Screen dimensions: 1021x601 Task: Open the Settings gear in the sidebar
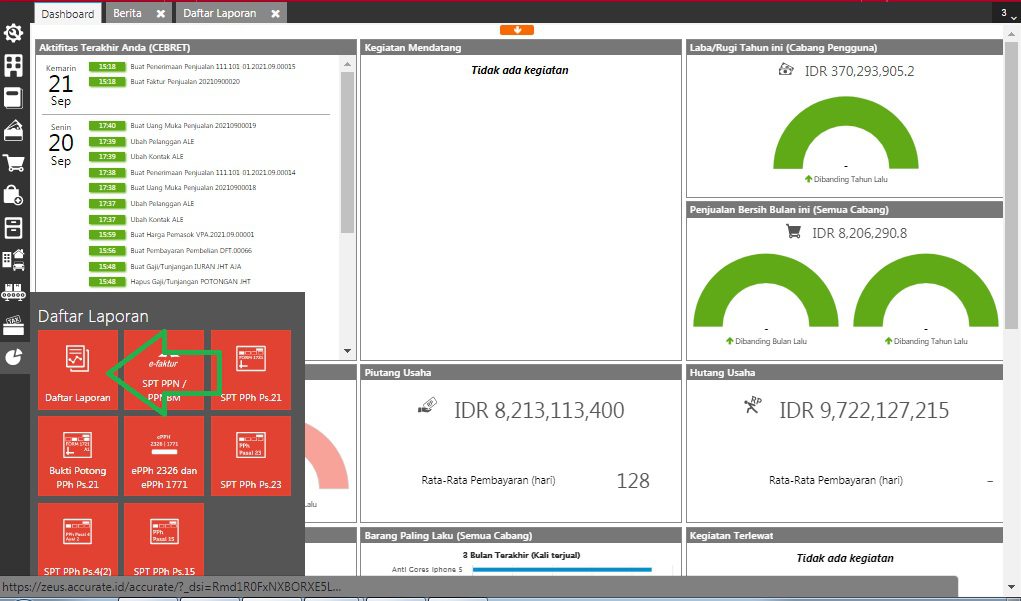(x=14, y=34)
